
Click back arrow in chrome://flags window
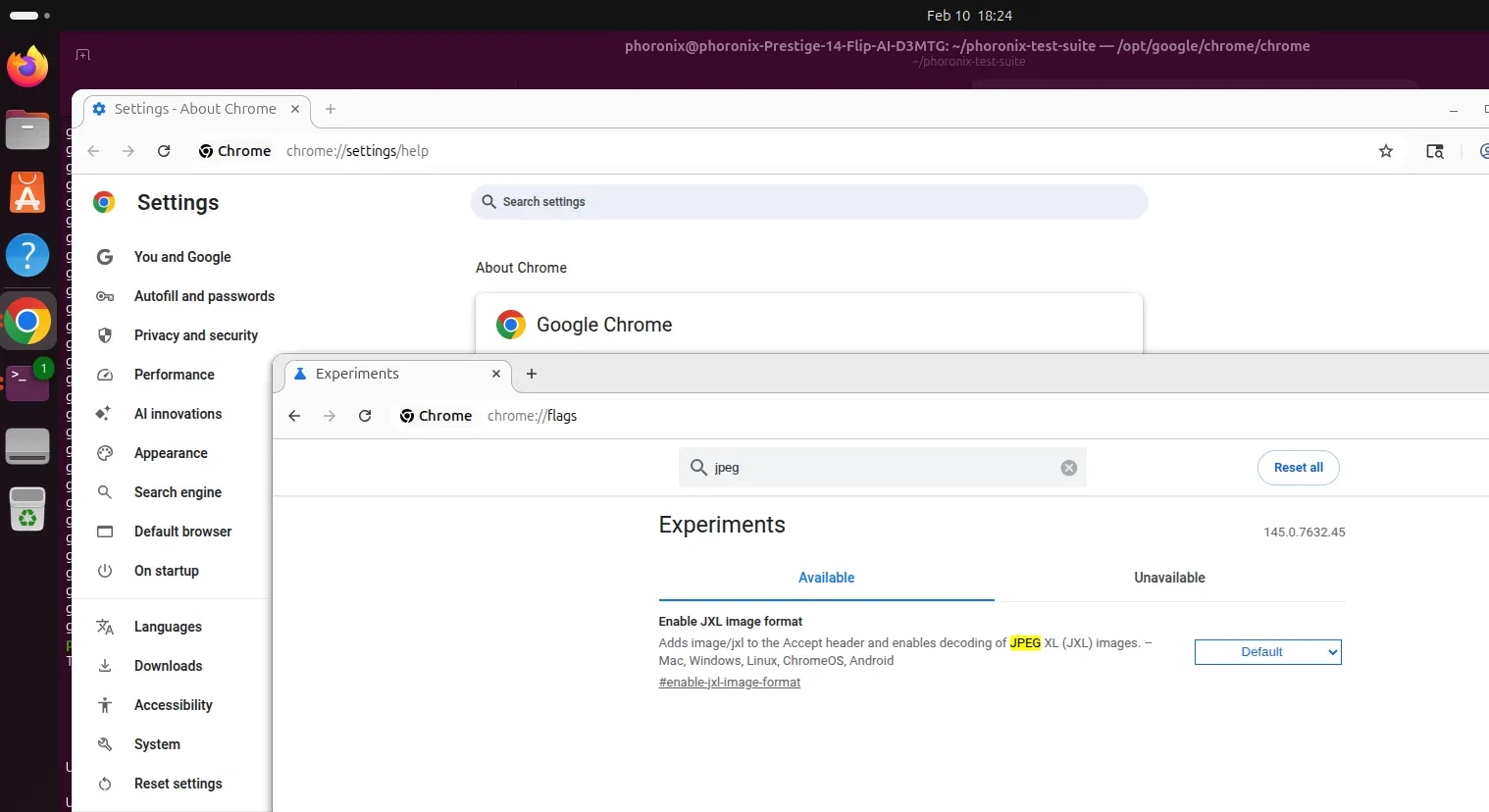tap(294, 416)
